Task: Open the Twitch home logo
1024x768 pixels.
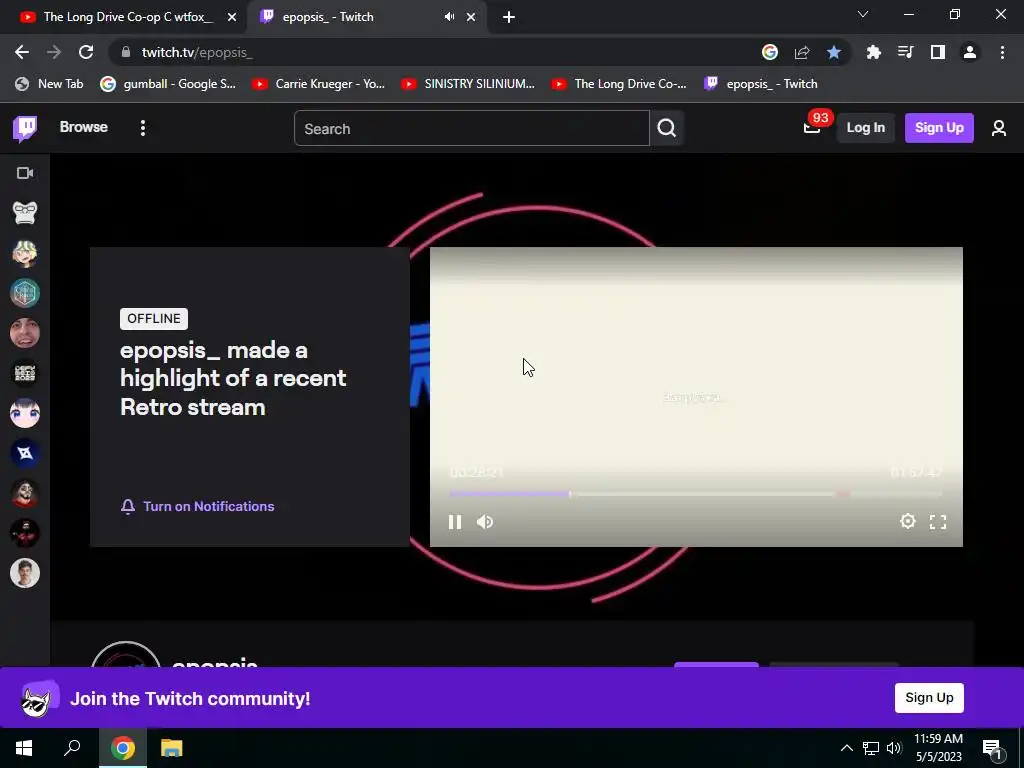Action: tap(25, 128)
